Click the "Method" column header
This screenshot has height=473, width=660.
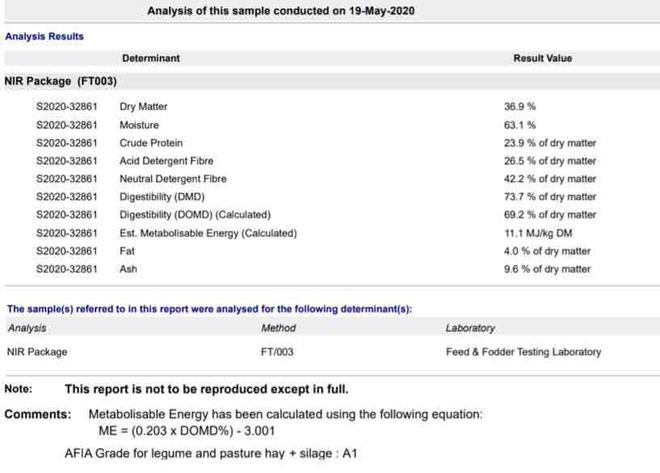(x=278, y=328)
